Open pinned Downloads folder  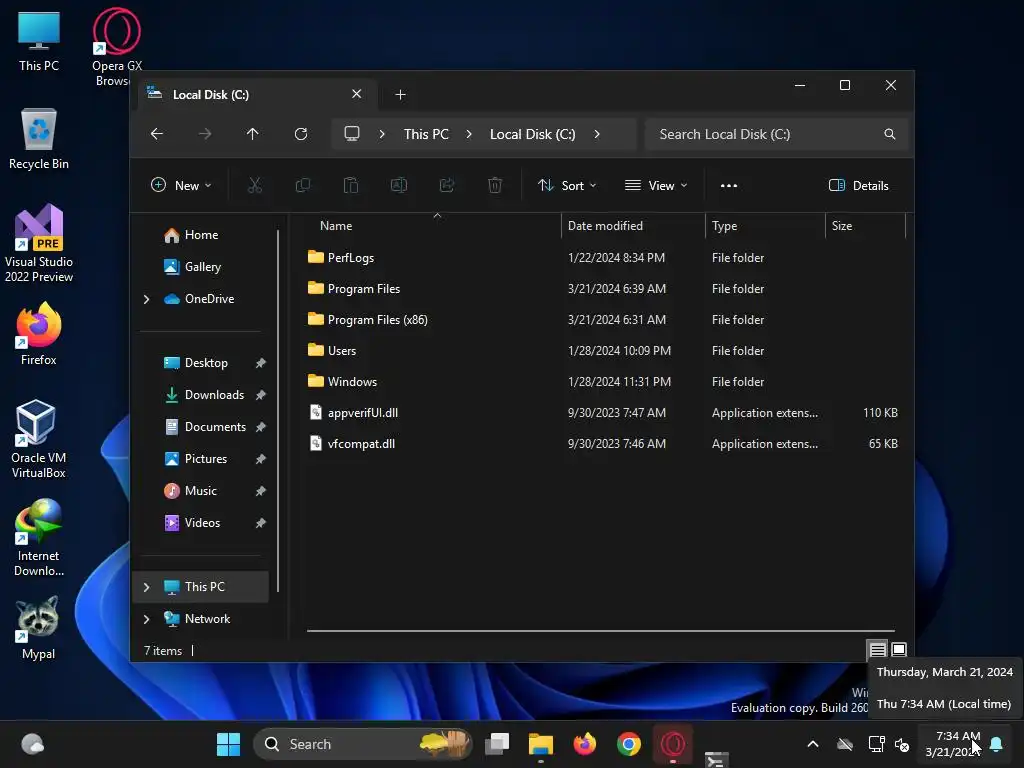pos(214,395)
